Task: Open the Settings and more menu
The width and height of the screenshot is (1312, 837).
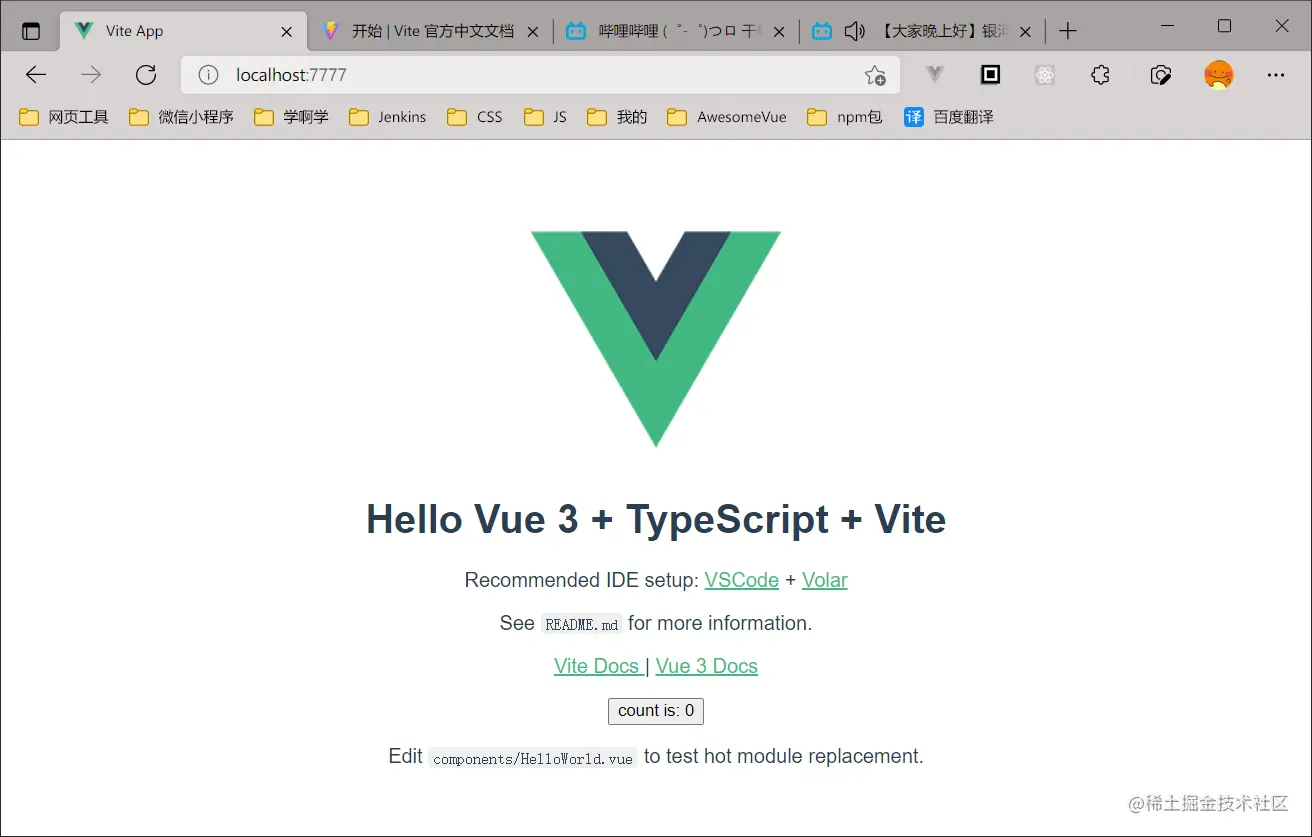Action: [x=1275, y=75]
